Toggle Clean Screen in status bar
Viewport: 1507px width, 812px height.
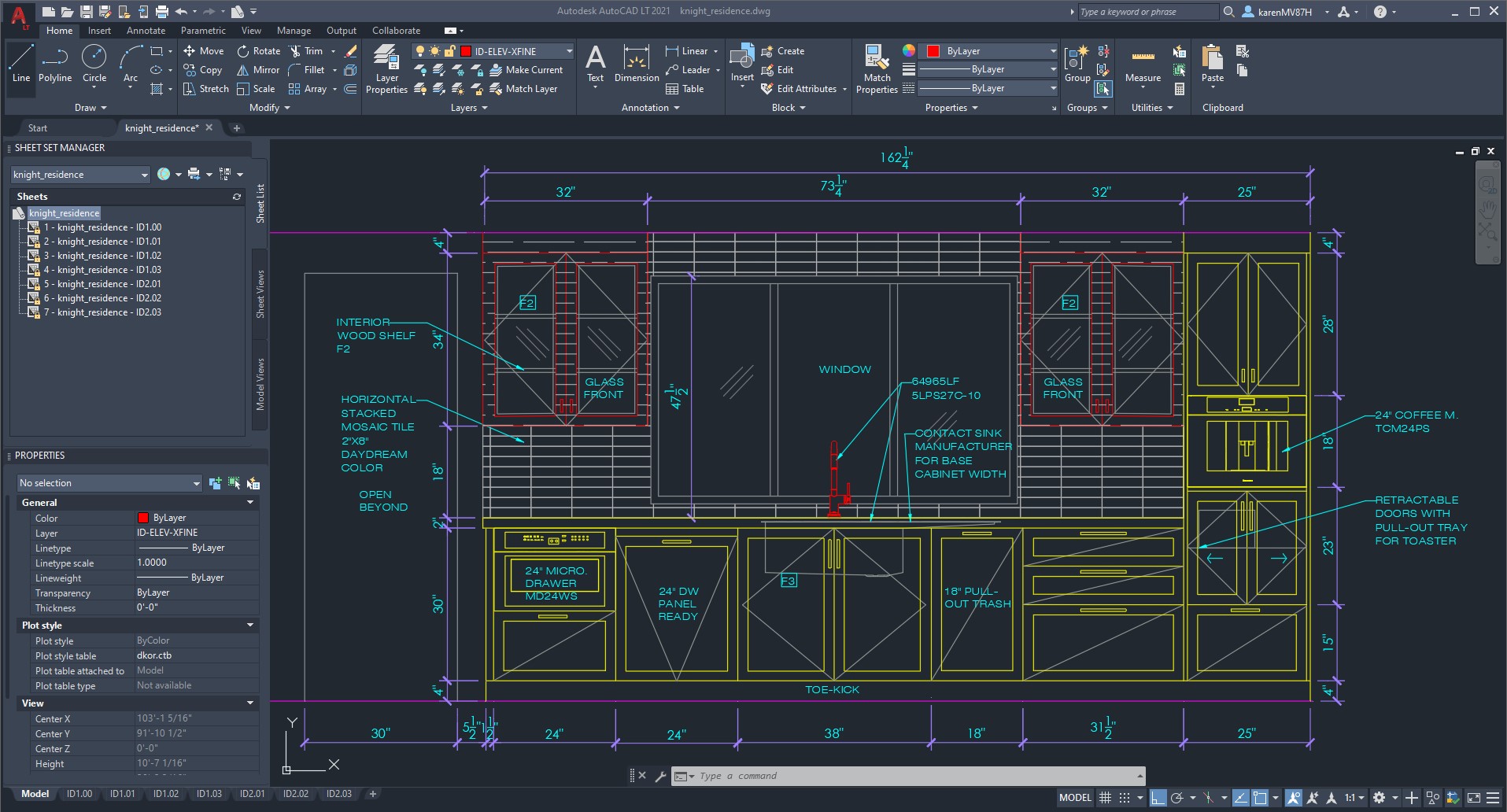tap(1473, 798)
